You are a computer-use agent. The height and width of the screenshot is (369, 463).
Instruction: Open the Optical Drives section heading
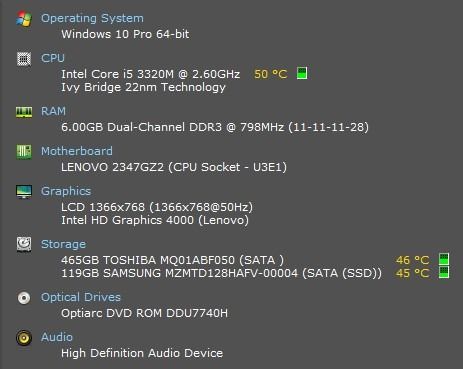pos(81,297)
